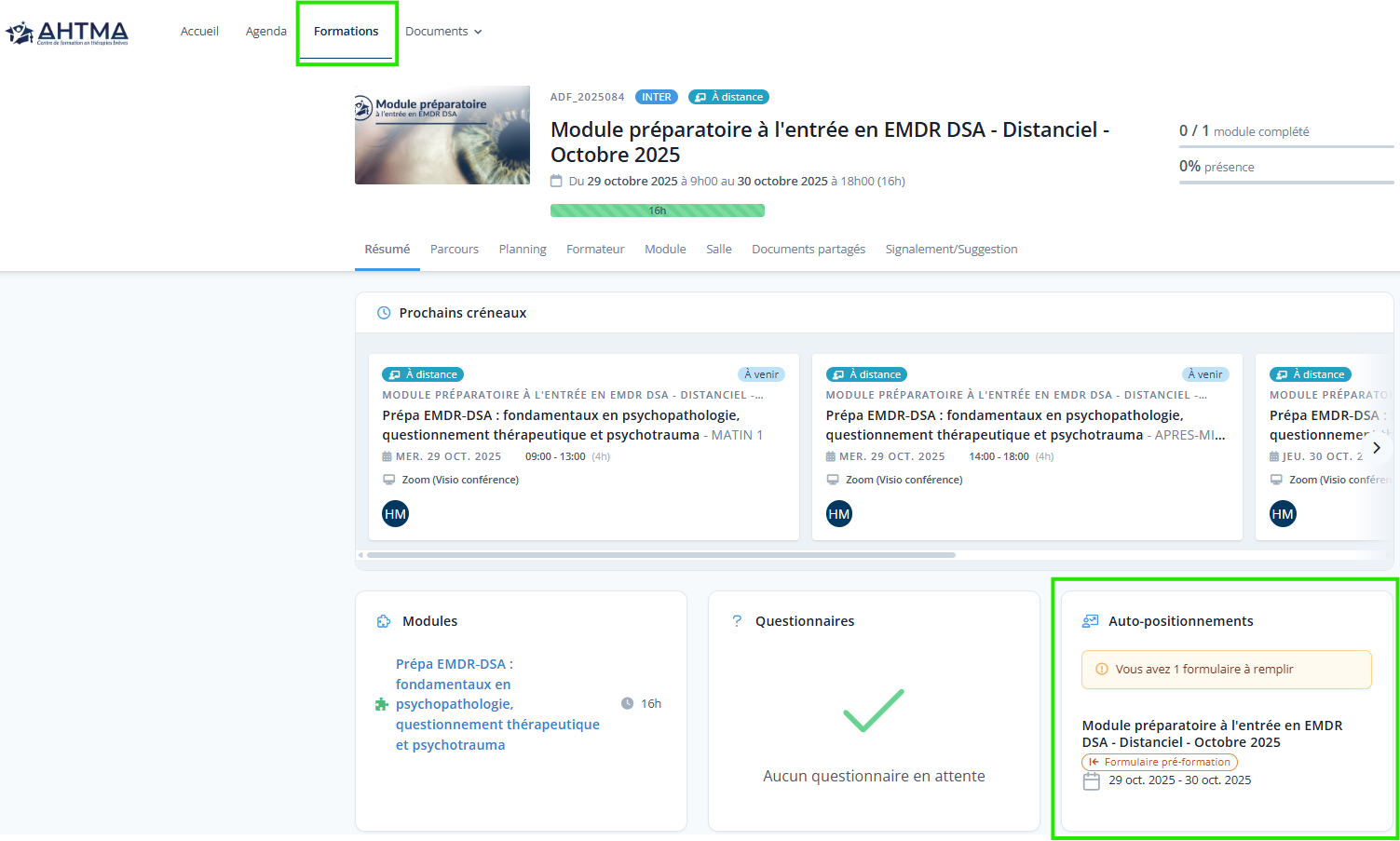Click the INTER badge
Viewport: 1400px width, 841px height.
pos(657,97)
